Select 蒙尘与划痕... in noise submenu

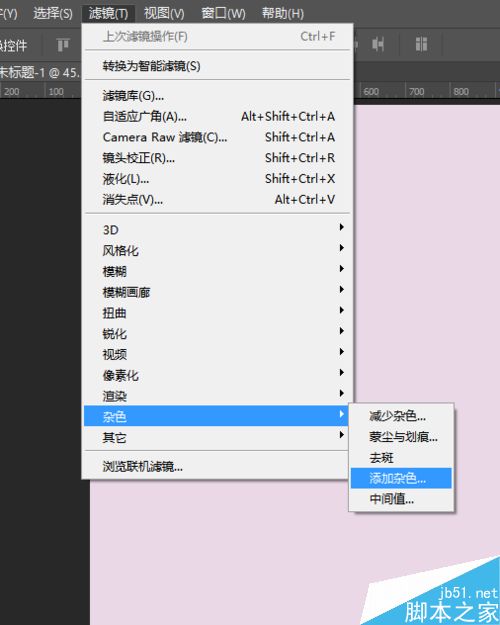401,437
